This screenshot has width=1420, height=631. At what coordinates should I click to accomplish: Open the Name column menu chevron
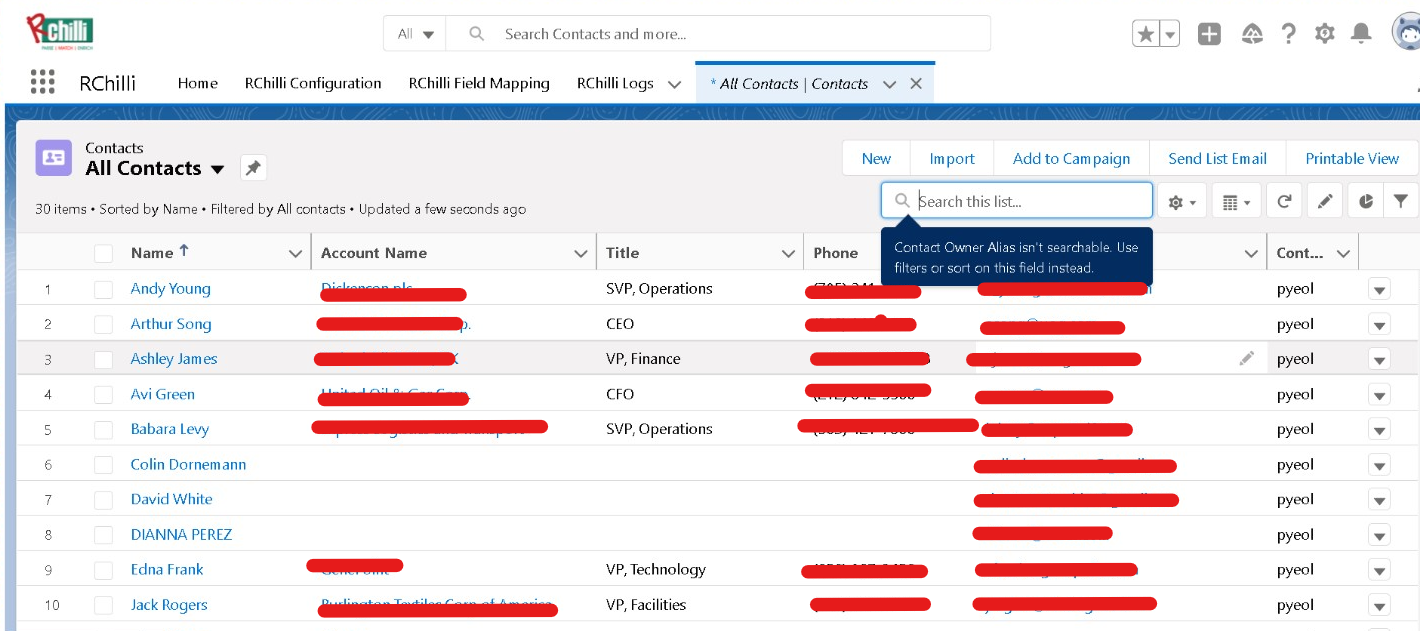[295, 253]
